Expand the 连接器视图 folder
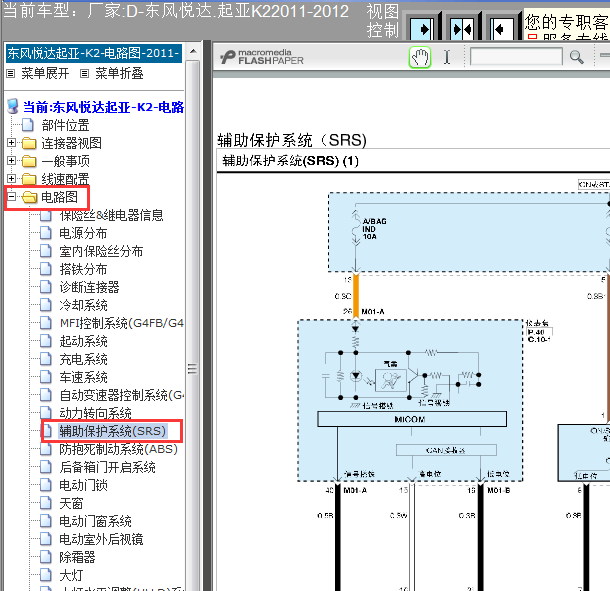610x591 pixels. pos(11,142)
